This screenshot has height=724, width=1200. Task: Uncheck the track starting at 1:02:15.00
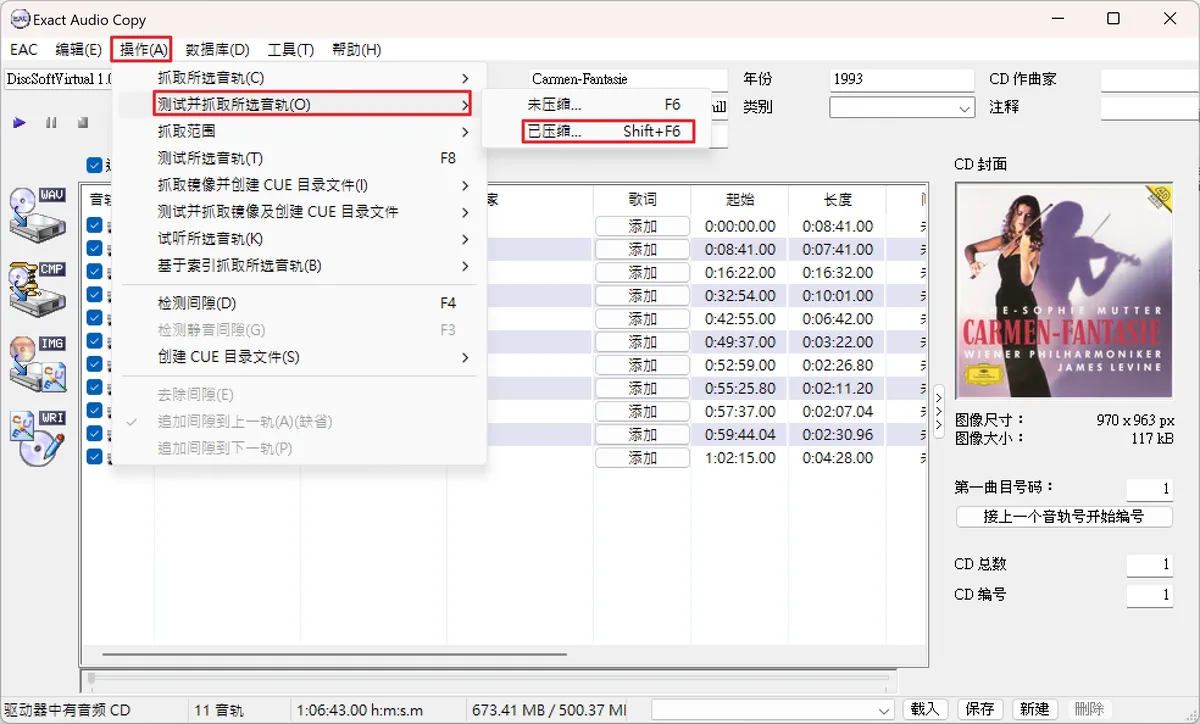94,457
